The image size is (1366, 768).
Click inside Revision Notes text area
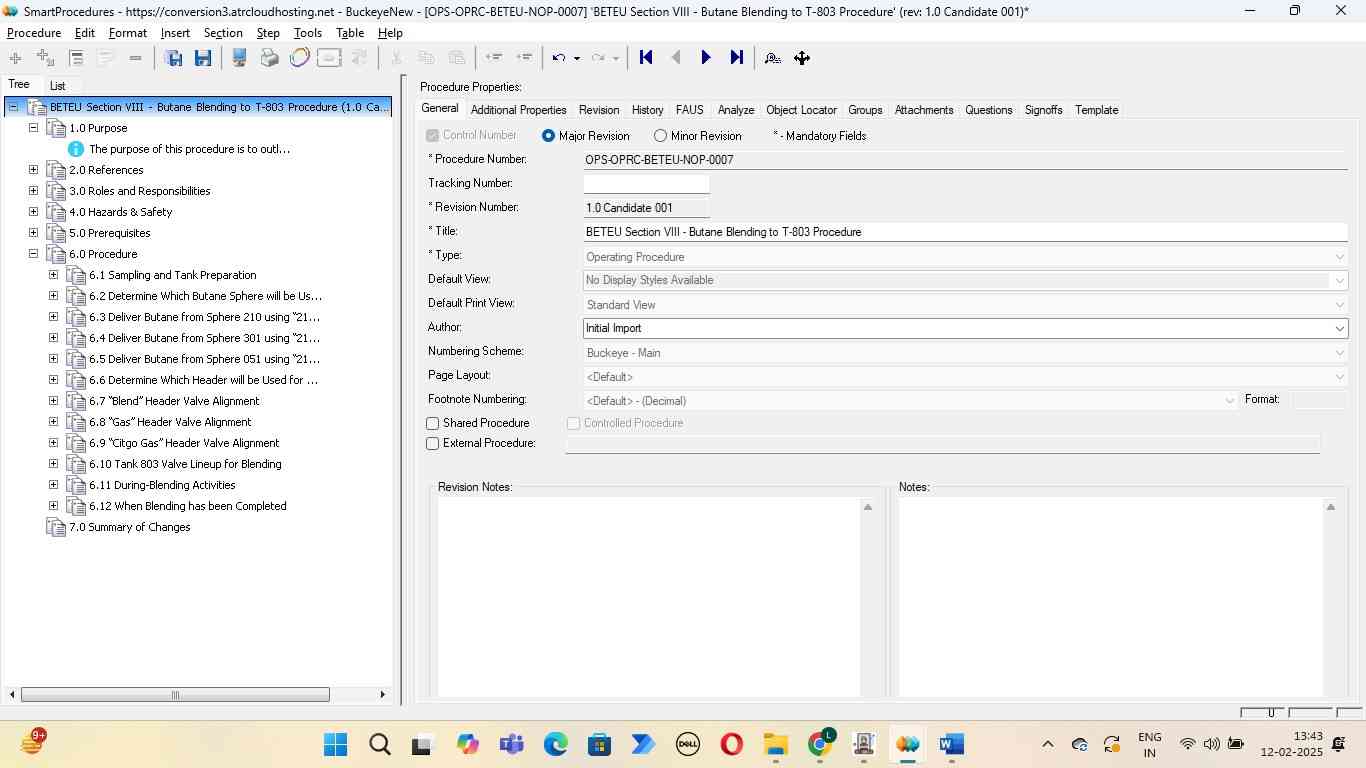click(x=648, y=597)
